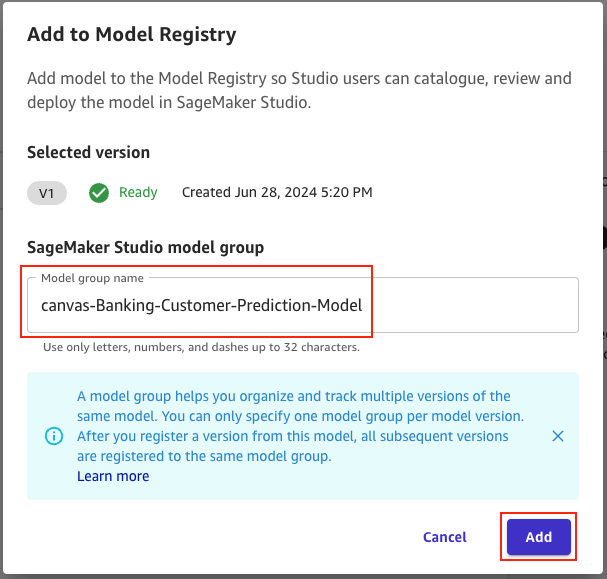Click the green Ready status text
This screenshot has height=579, width=607.
pyautogui.click(x=138, y=192)
